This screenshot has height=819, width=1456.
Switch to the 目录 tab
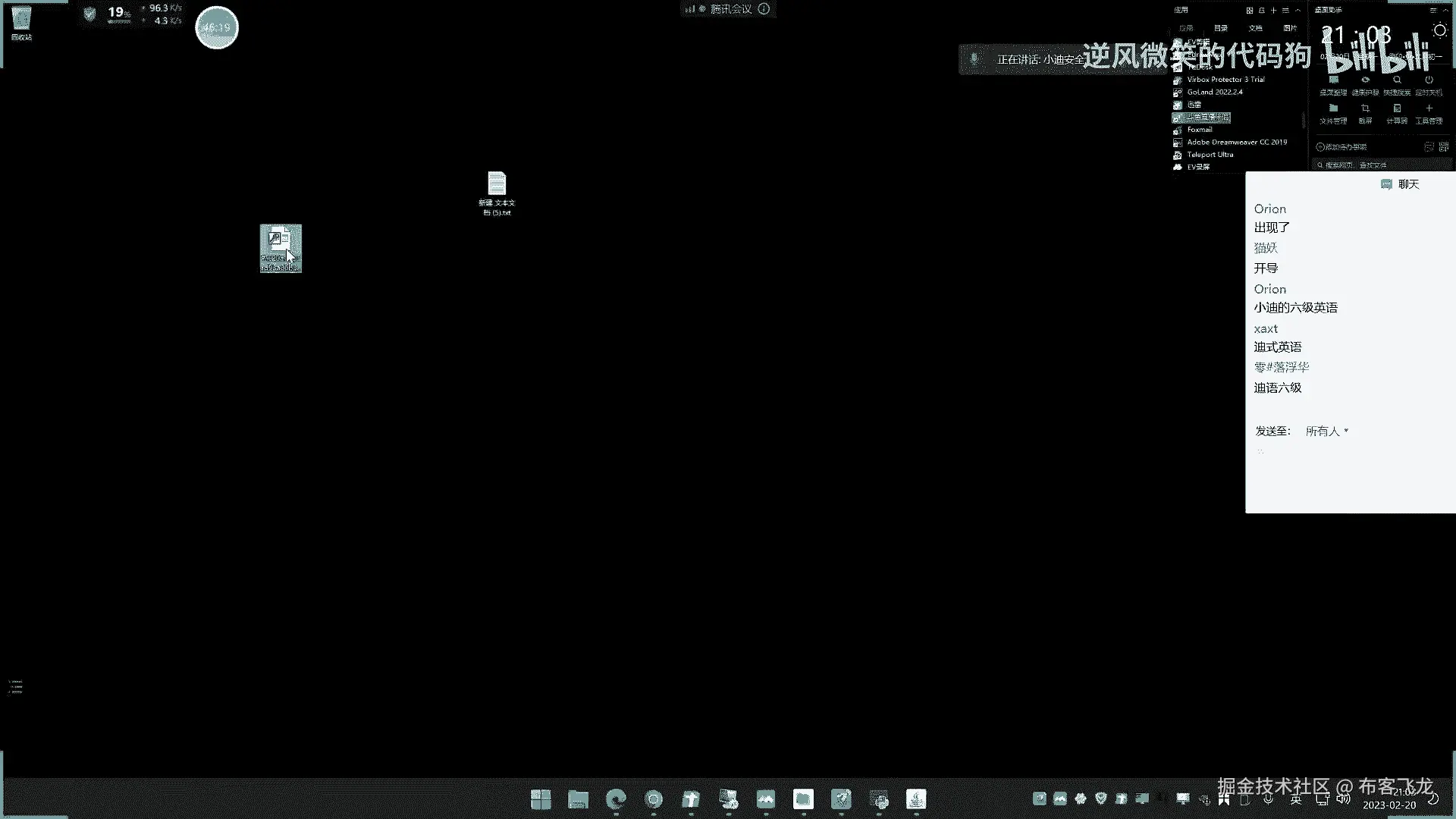[x=1221, y=28]
